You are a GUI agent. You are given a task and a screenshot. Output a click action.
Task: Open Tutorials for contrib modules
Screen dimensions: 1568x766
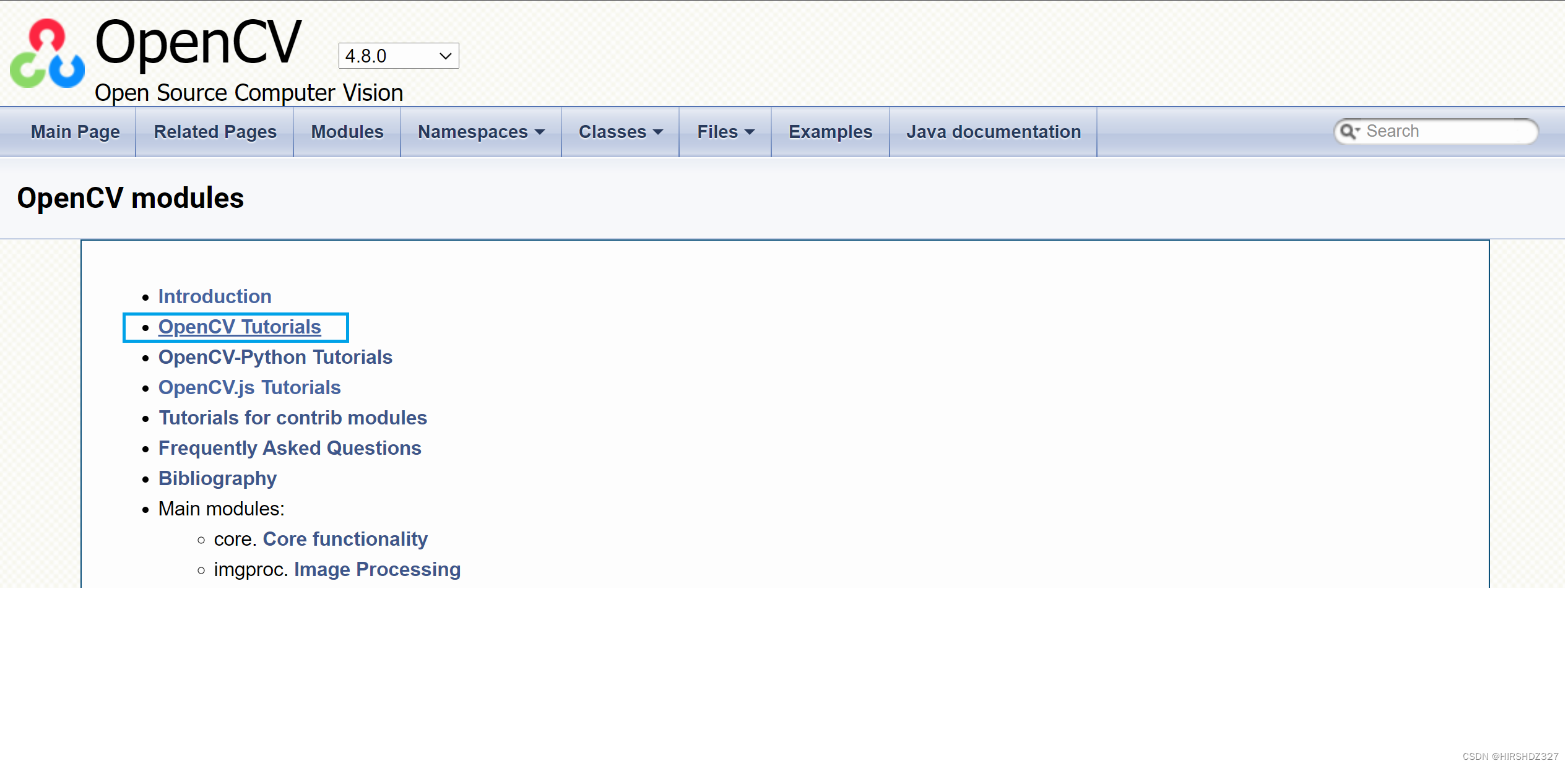point(292,418)
